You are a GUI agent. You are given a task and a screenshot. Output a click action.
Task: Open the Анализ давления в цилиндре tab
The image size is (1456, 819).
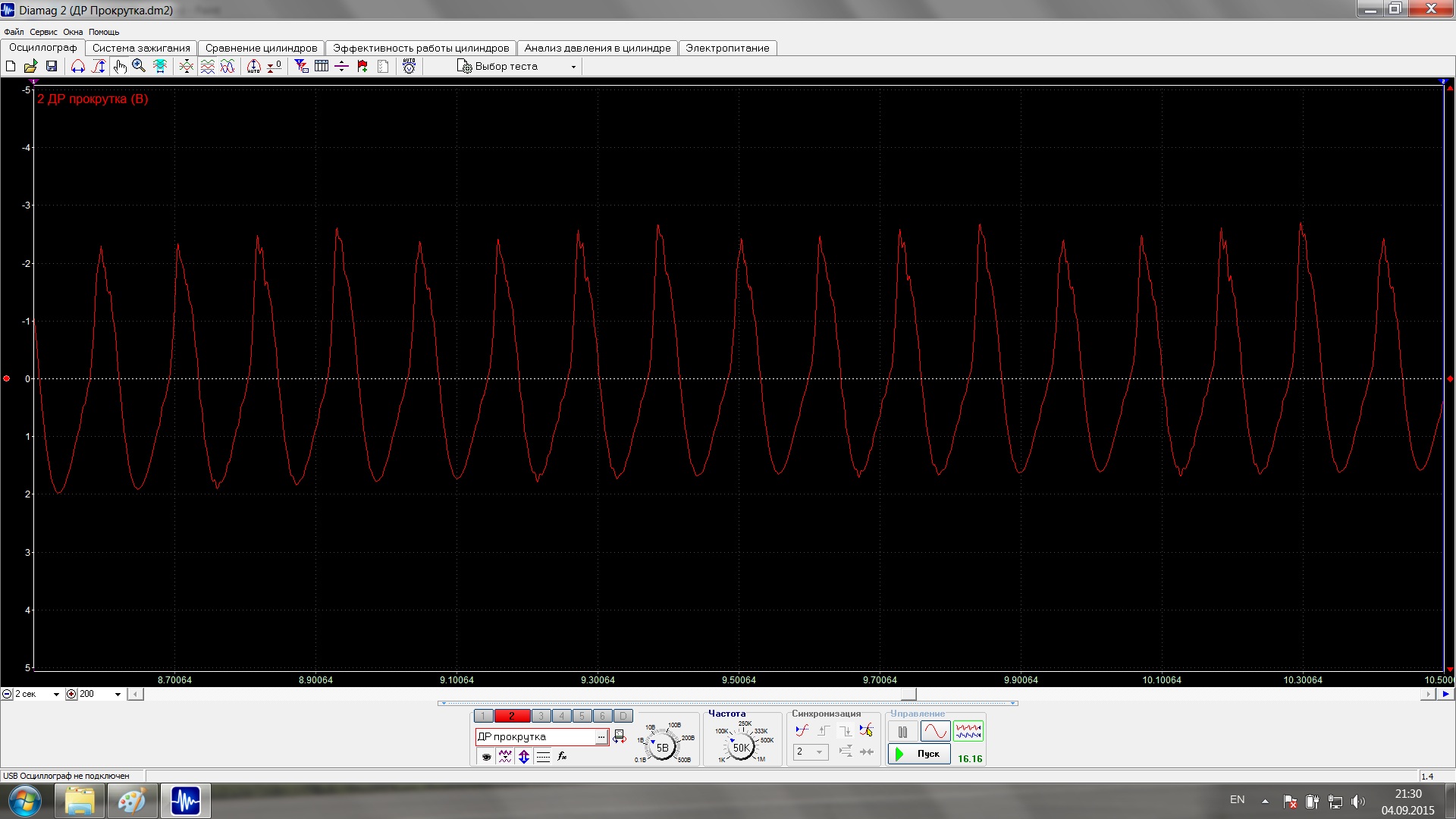click(x=598, y=48)
